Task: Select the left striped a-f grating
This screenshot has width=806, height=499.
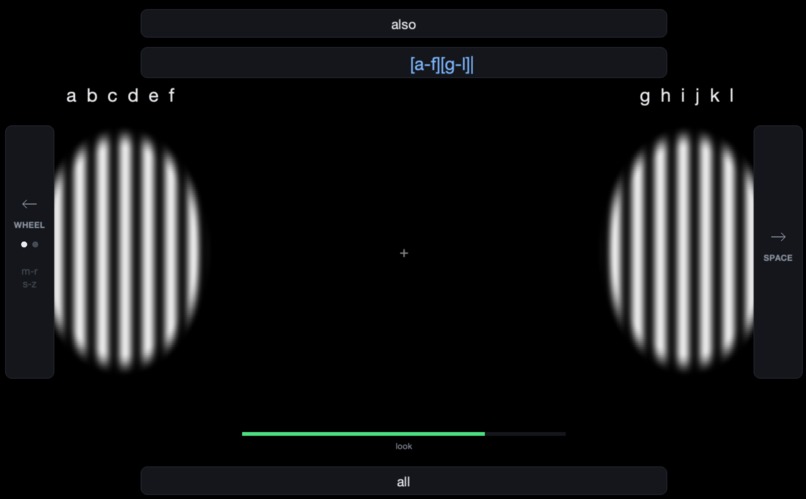Action: pos(127,251)
